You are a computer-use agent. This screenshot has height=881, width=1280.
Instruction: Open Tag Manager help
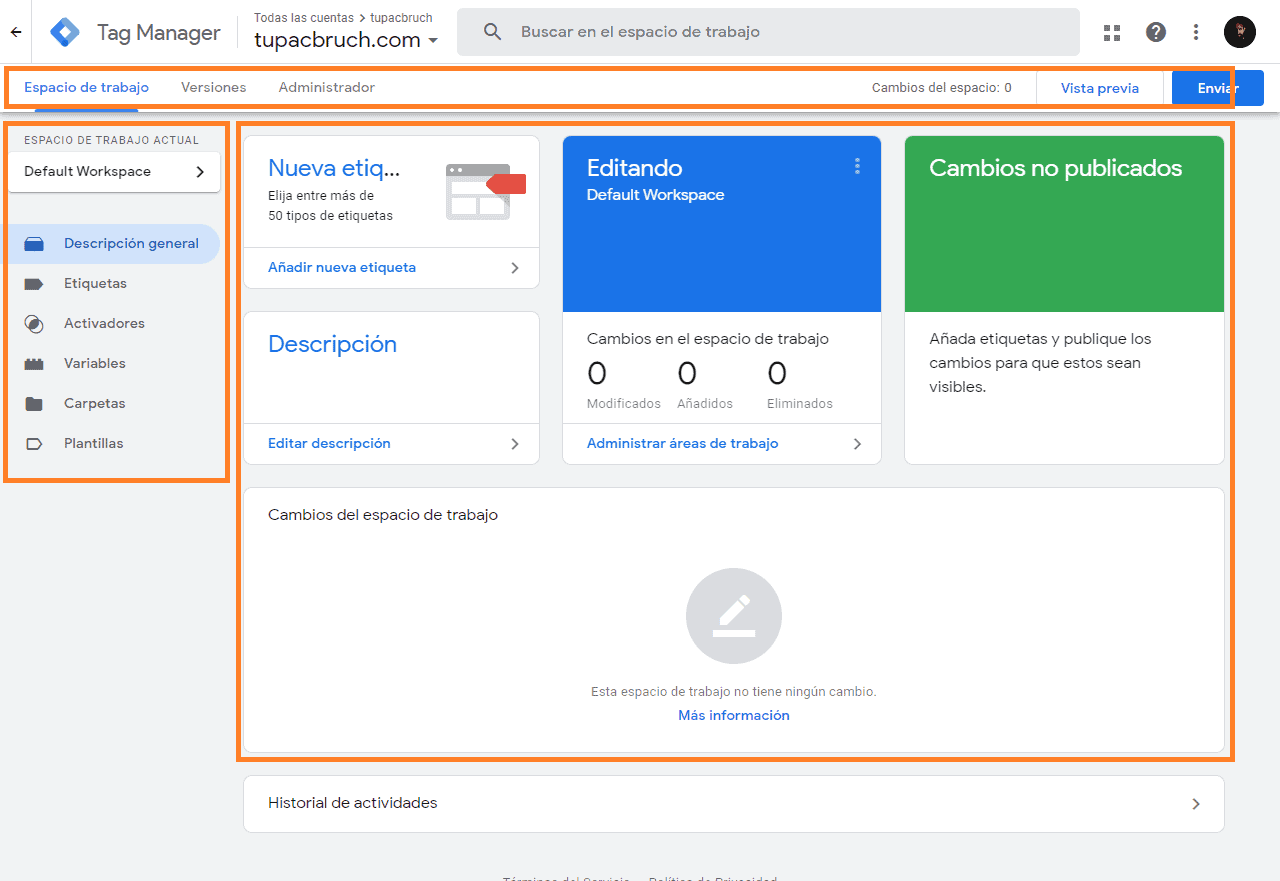[1156, 32]
